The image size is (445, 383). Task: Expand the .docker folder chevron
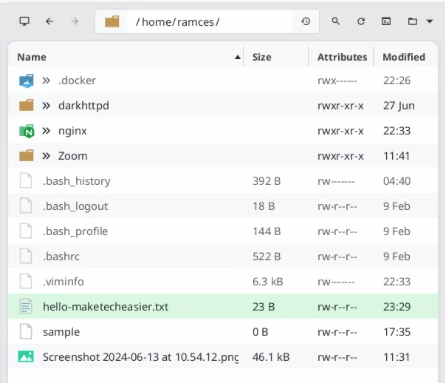tap(46, 80)
